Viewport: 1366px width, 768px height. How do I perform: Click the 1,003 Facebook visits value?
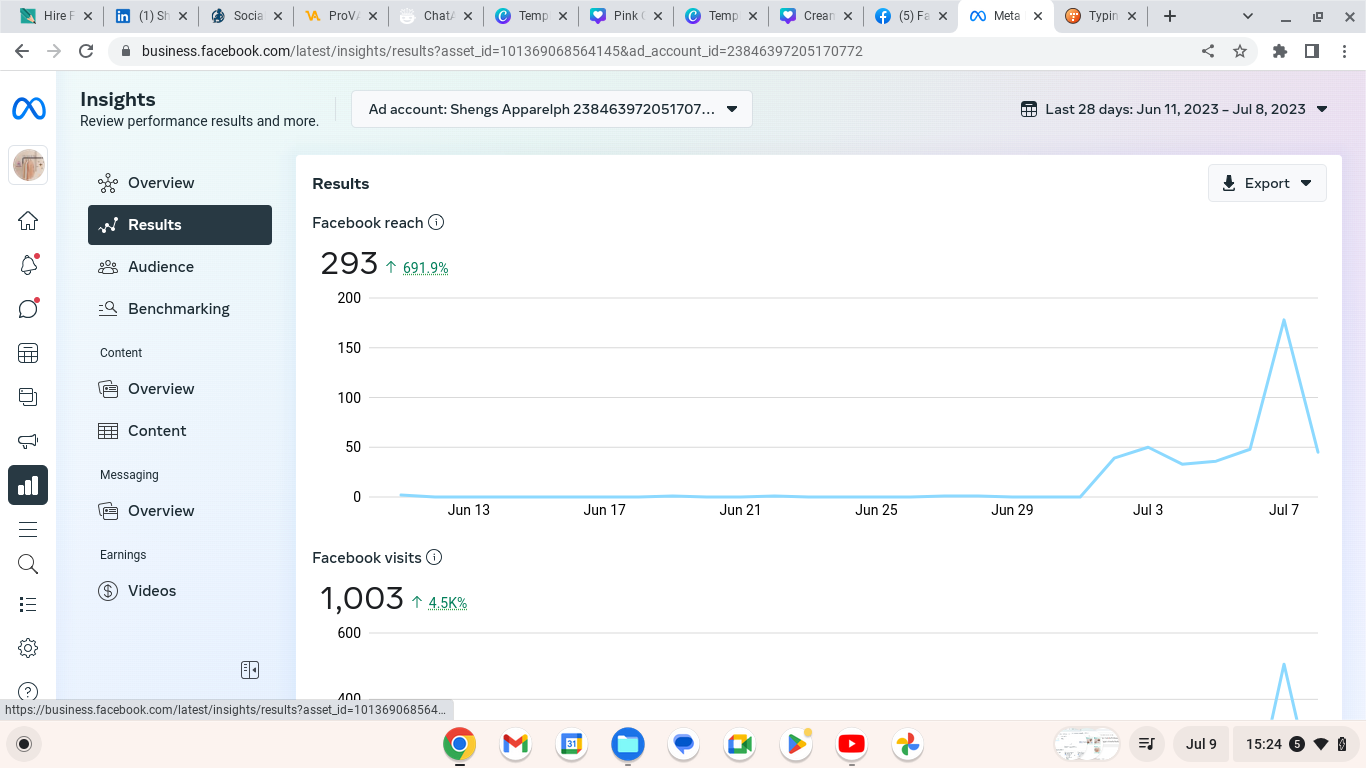click(x=362, y=599)
